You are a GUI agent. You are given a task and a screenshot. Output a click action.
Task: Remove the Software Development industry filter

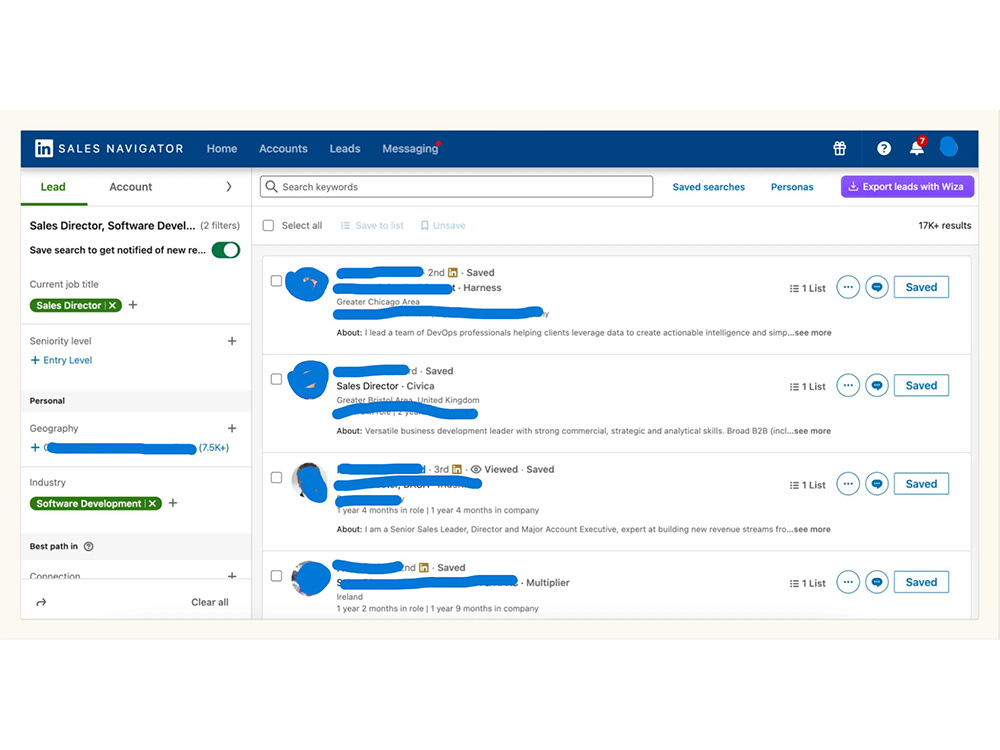(152, 504)
